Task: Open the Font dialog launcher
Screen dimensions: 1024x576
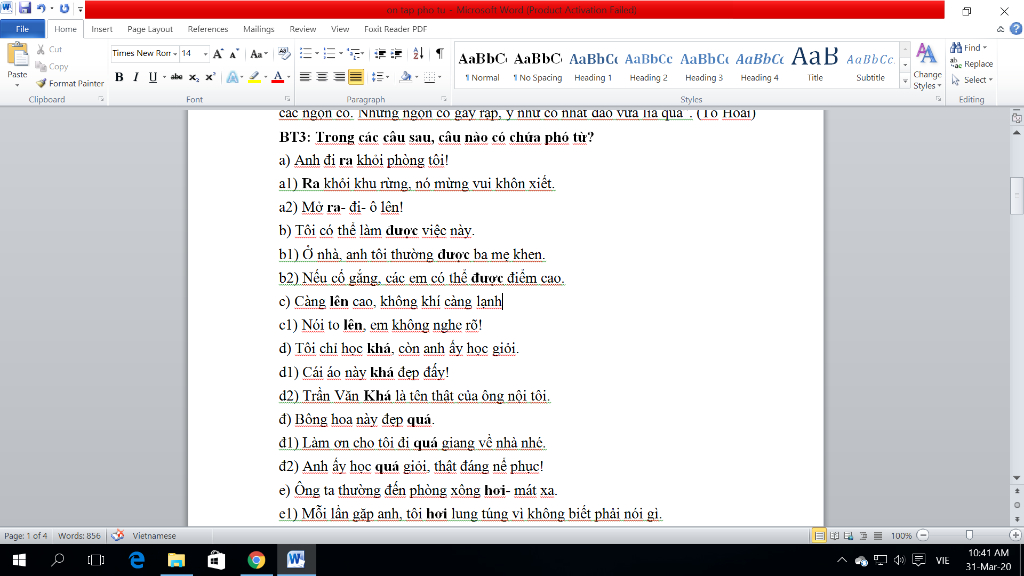Action: click(x=287, y=99)
